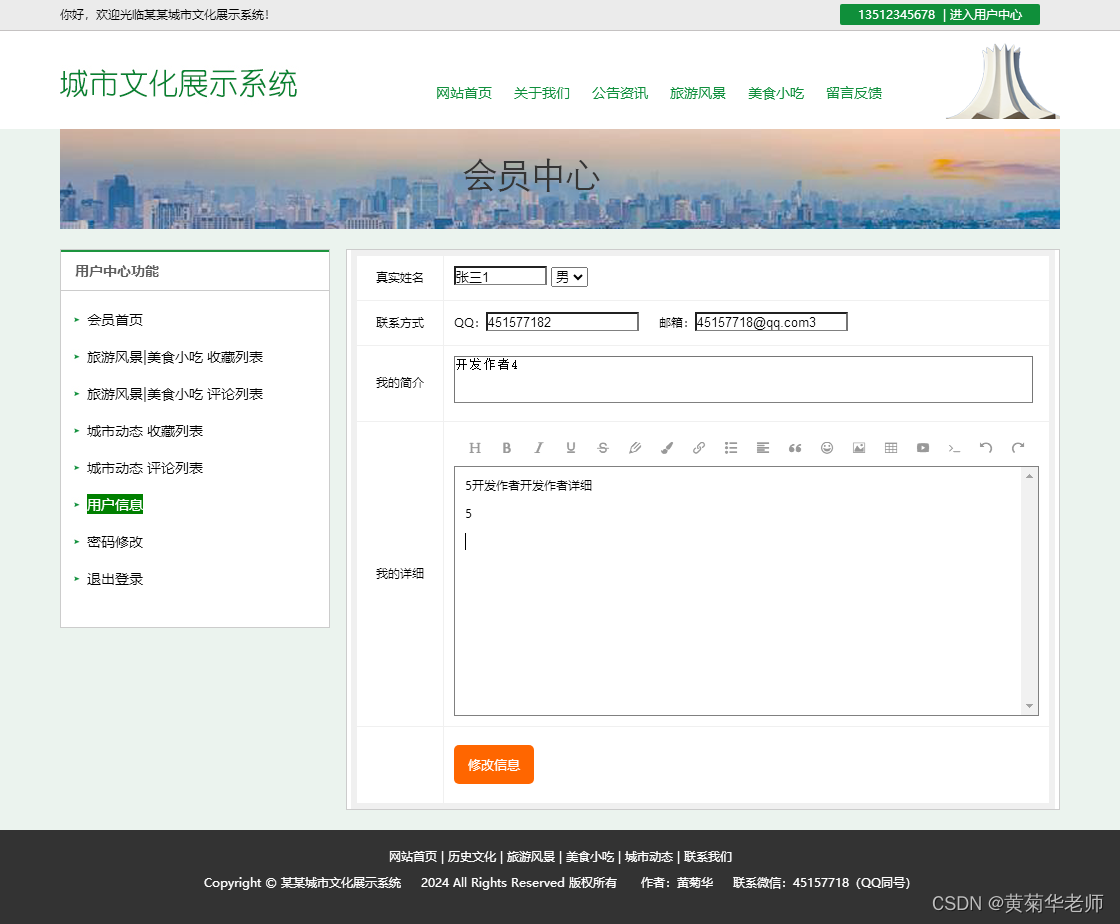Click 进入用户中心 in the top bar
The height and width of the screenshot is (924, 1120).
pyautogui.click(x=985, y=14)
